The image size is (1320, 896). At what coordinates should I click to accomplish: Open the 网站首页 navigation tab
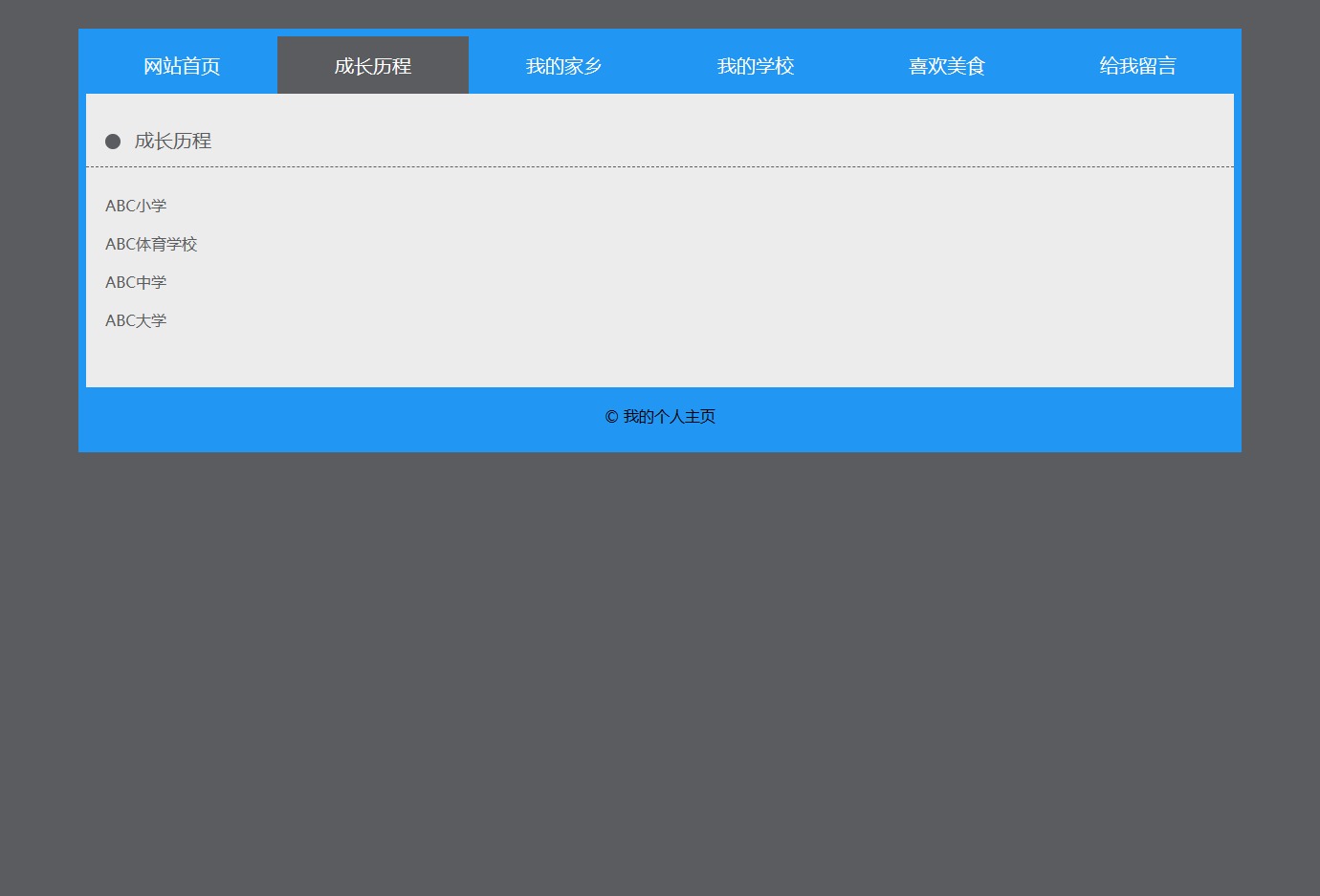182,66
